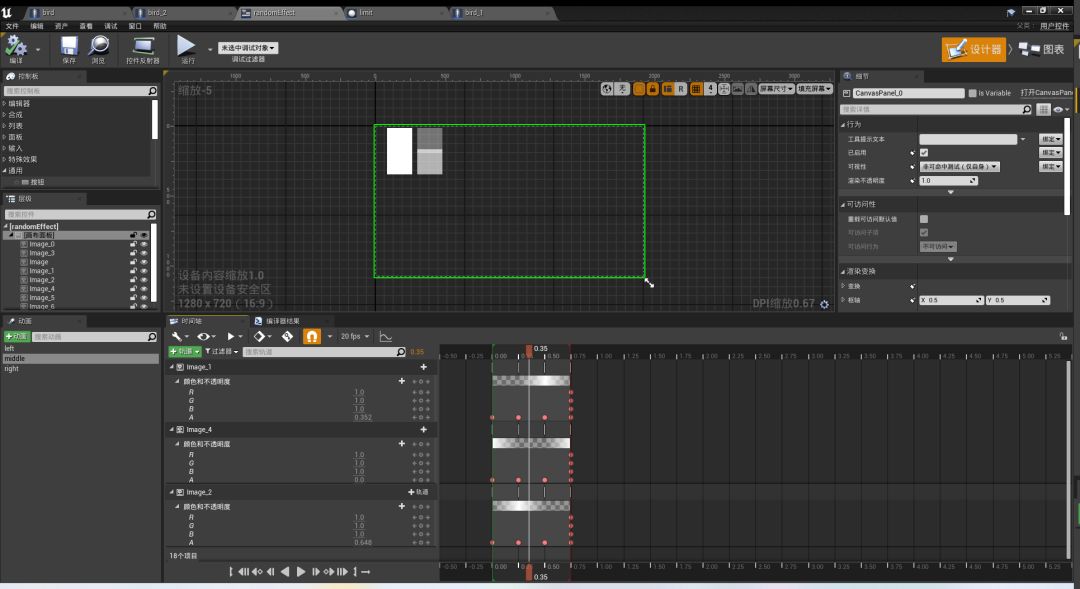1080x589 pixels.
Task: Click the DPI scale gear icon in viewport
Action: [x=824, y=304]
